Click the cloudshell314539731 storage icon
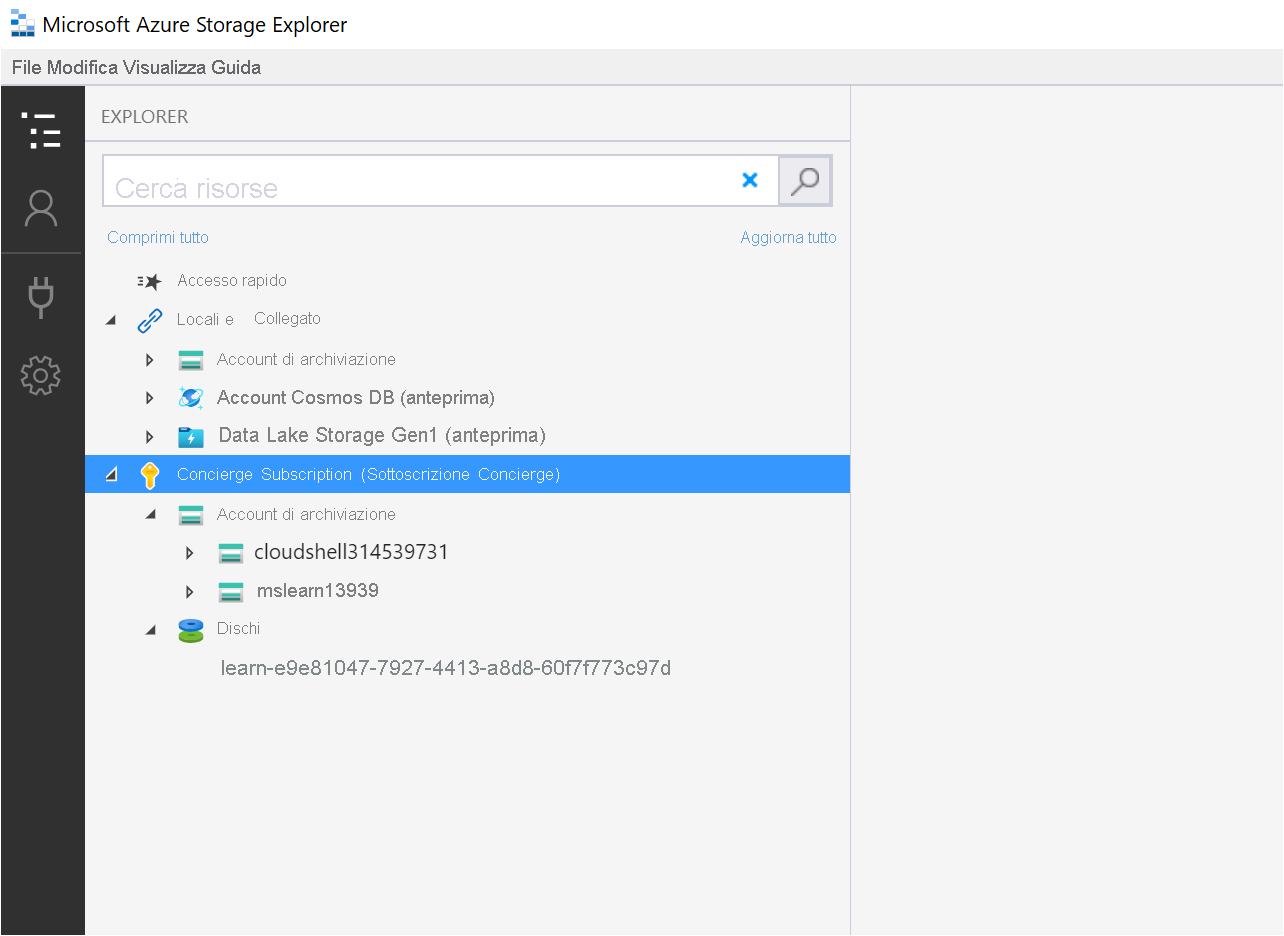1284x936 pixels. (231, 553)
